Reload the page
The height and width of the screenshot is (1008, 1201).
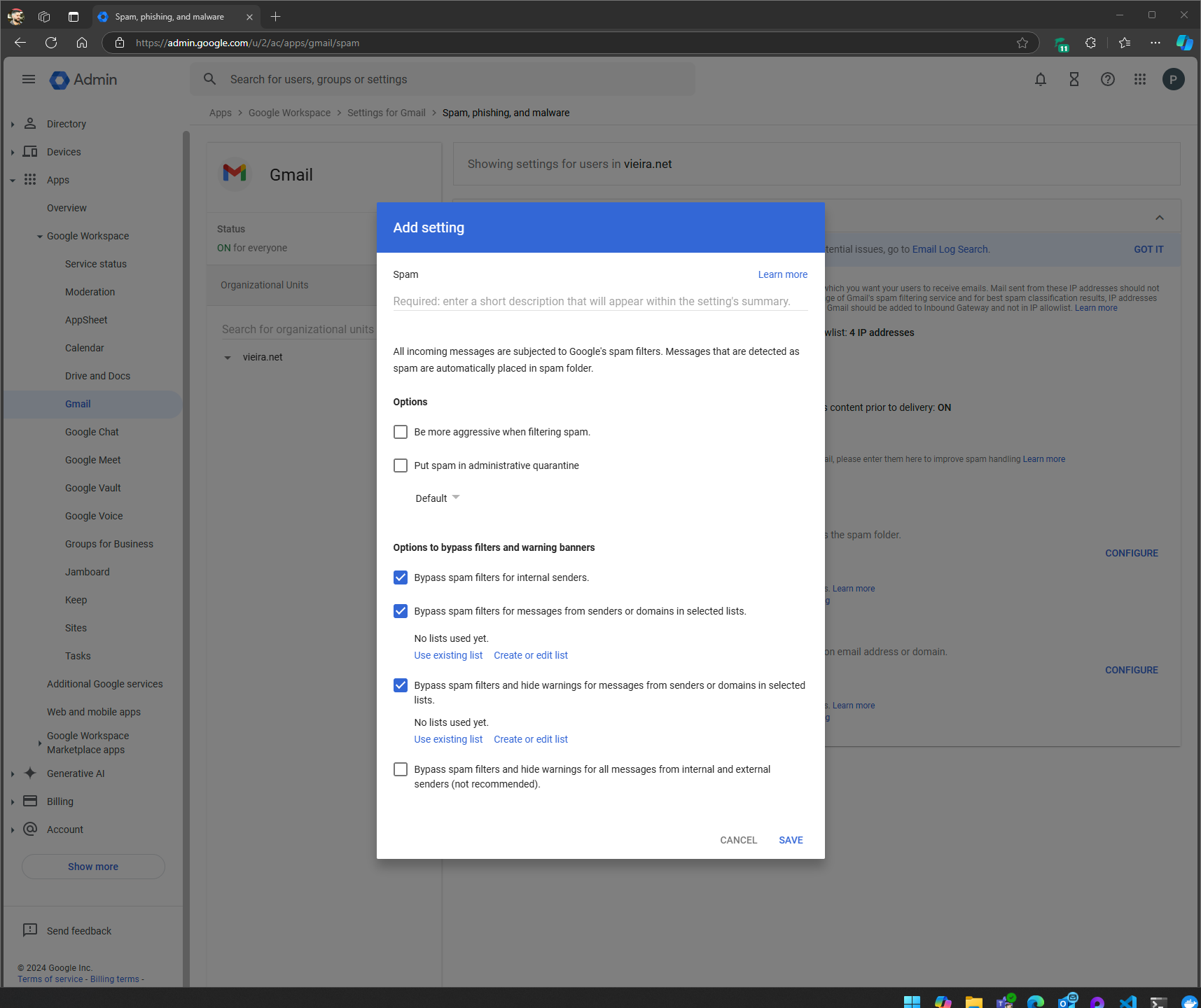tap(51, 43)
